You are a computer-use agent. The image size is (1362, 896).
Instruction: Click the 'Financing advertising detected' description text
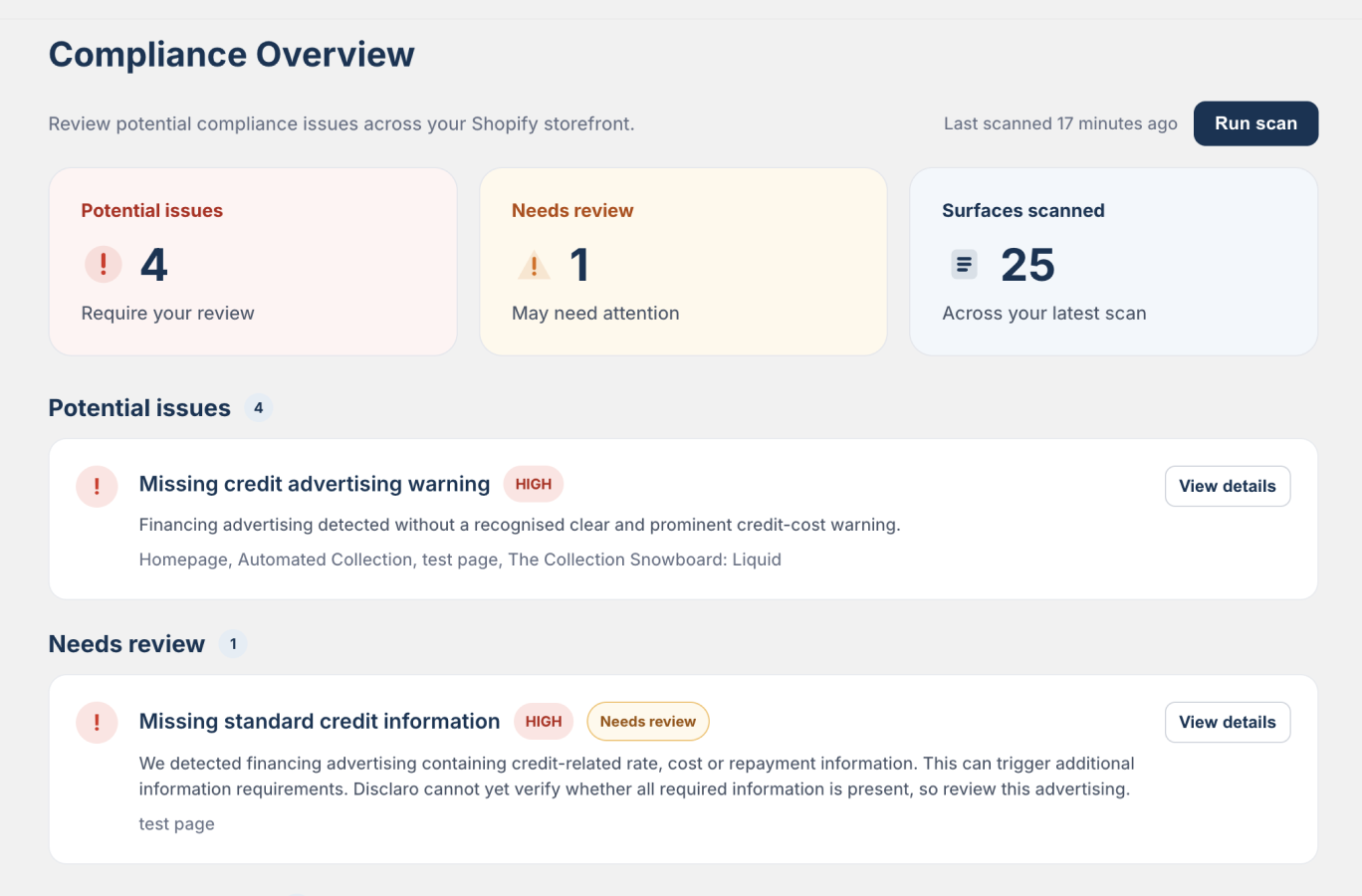pyautogui.click(x=520, y=525)
